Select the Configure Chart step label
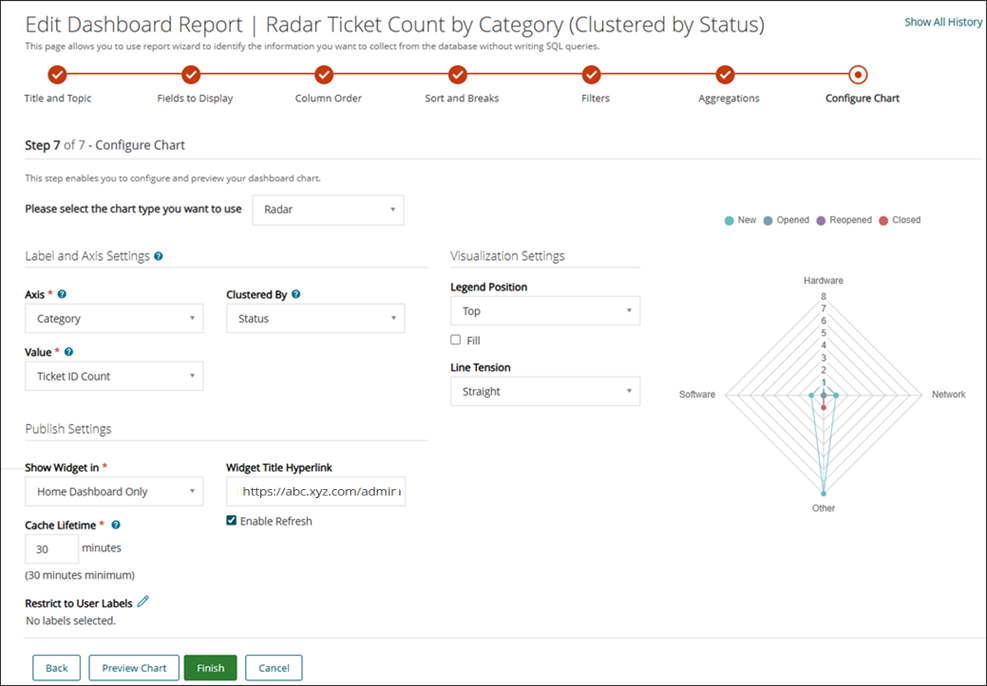Viewport: 987px width, 686px height. (x=862, y=98)
